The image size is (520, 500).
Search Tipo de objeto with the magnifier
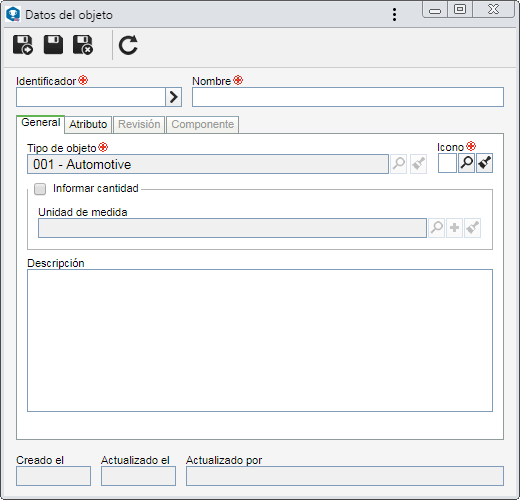(x=399, y=164)
